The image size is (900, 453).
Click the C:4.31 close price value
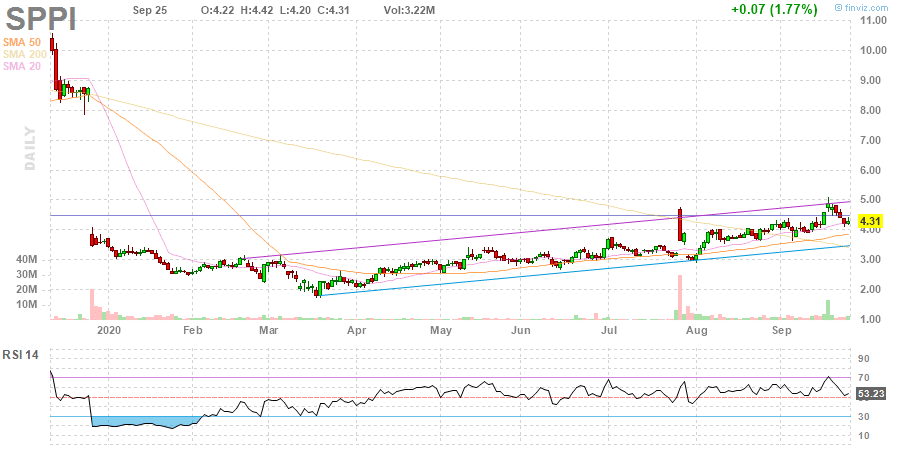(x=332, y=10)
